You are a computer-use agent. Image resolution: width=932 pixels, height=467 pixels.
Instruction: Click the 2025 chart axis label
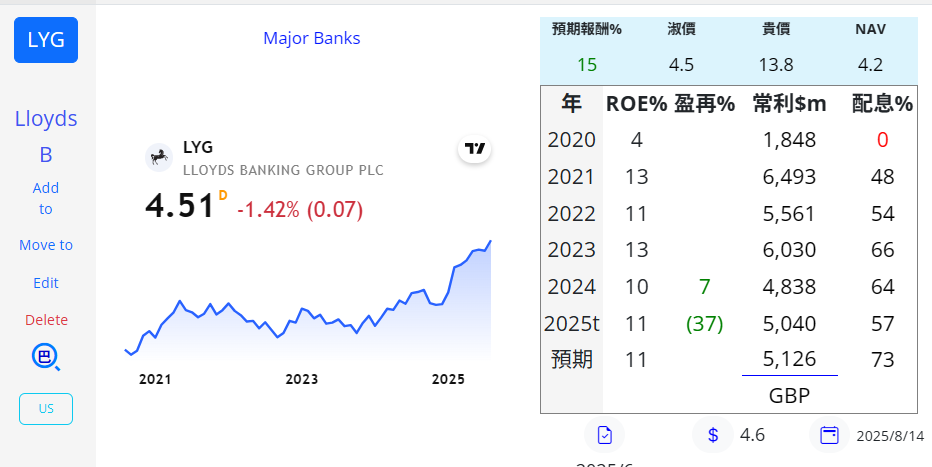pyautogui.click(x=448, y=380)
